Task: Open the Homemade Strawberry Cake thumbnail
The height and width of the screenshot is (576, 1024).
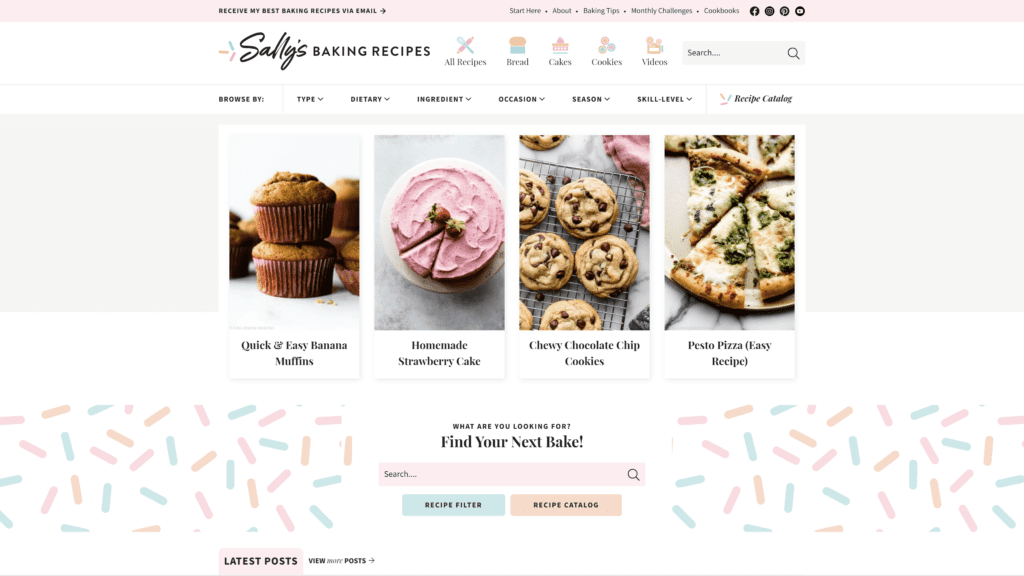Action: point(440,232)
